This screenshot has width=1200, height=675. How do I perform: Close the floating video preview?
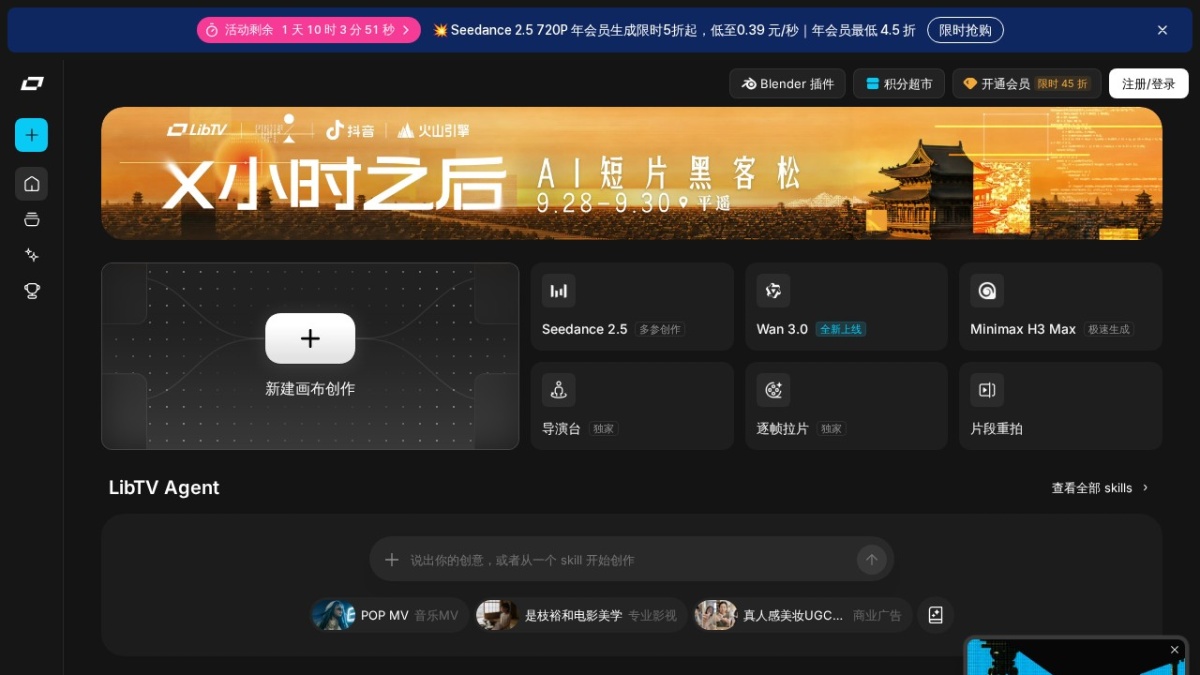click(1174, 650)
